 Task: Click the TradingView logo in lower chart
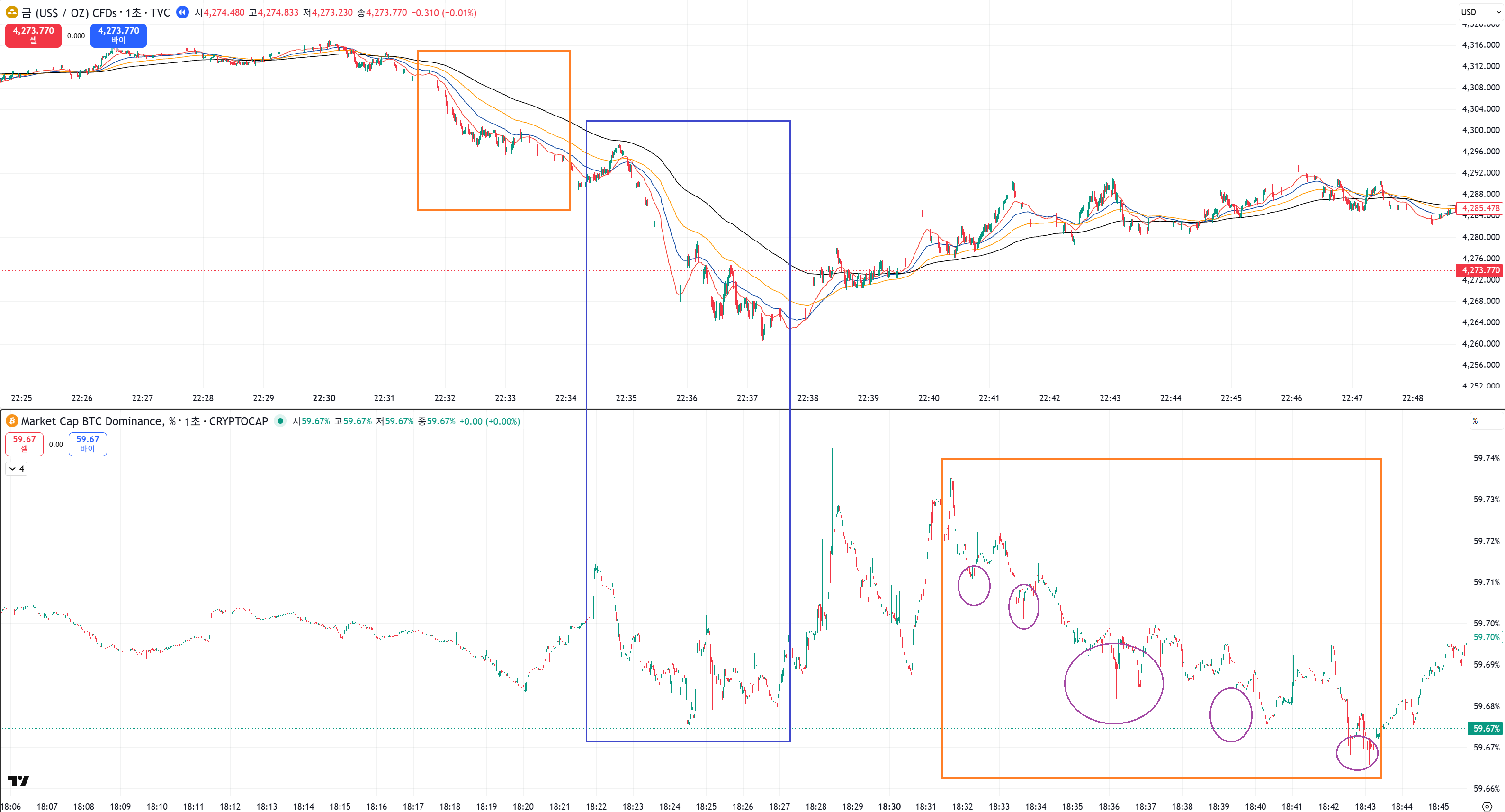18,781
